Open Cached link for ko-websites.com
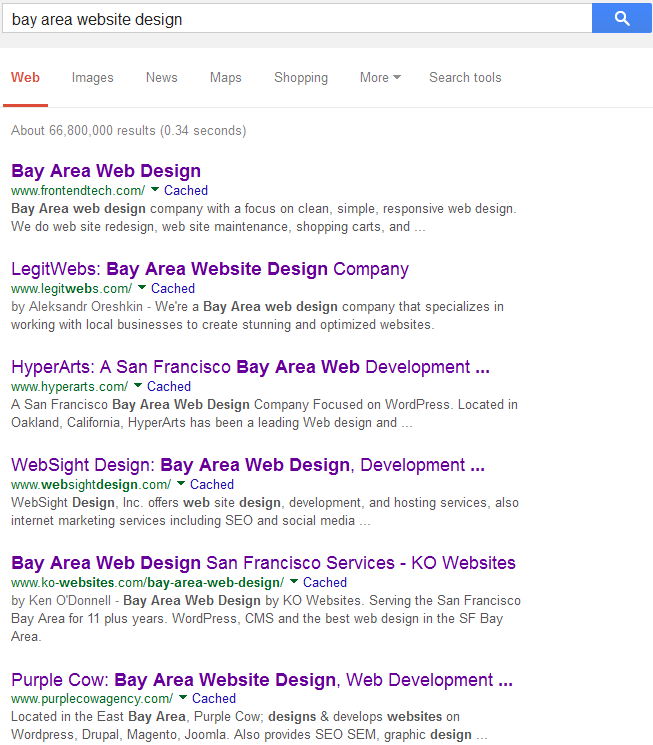 tap(325, 582)
